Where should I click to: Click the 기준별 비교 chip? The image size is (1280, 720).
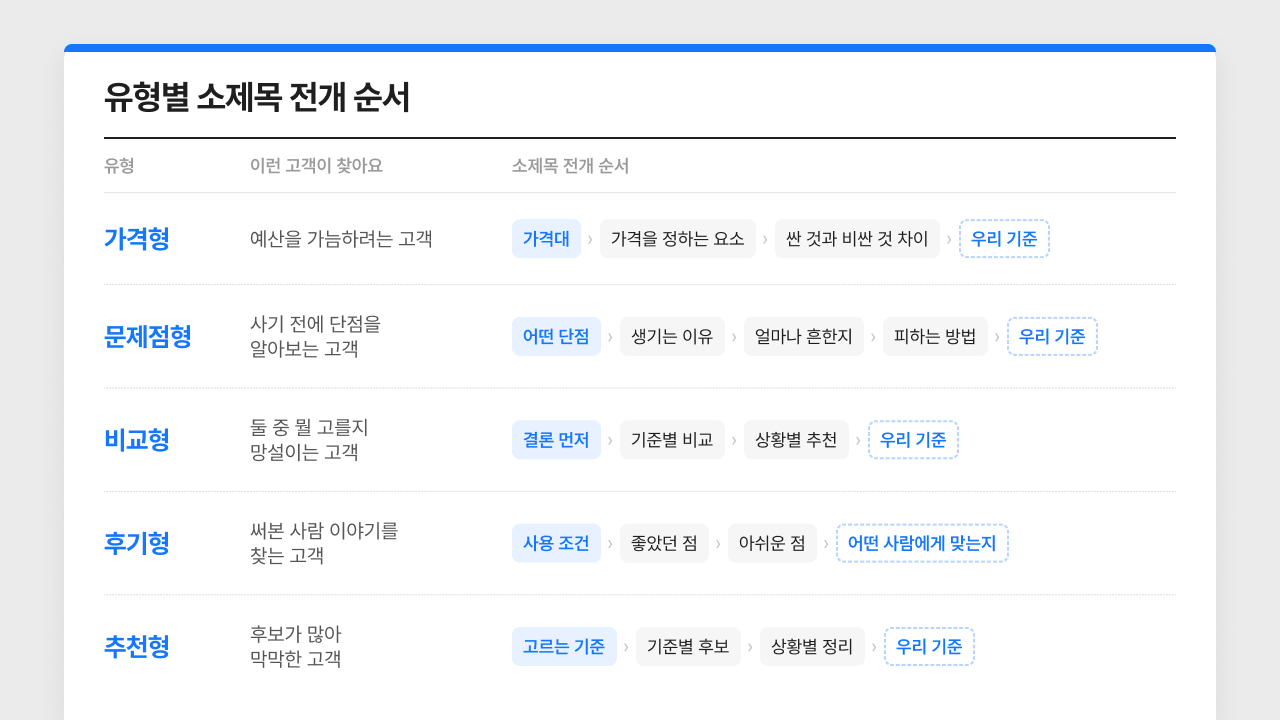point(672,440)
